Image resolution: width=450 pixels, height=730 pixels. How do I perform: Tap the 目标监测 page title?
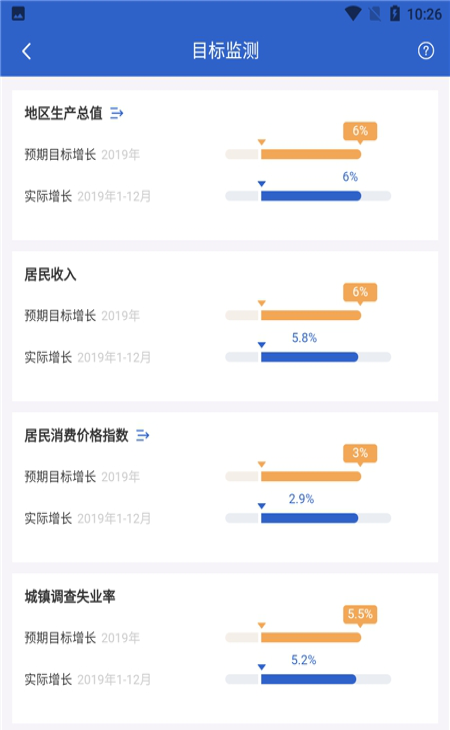[226, 51]
